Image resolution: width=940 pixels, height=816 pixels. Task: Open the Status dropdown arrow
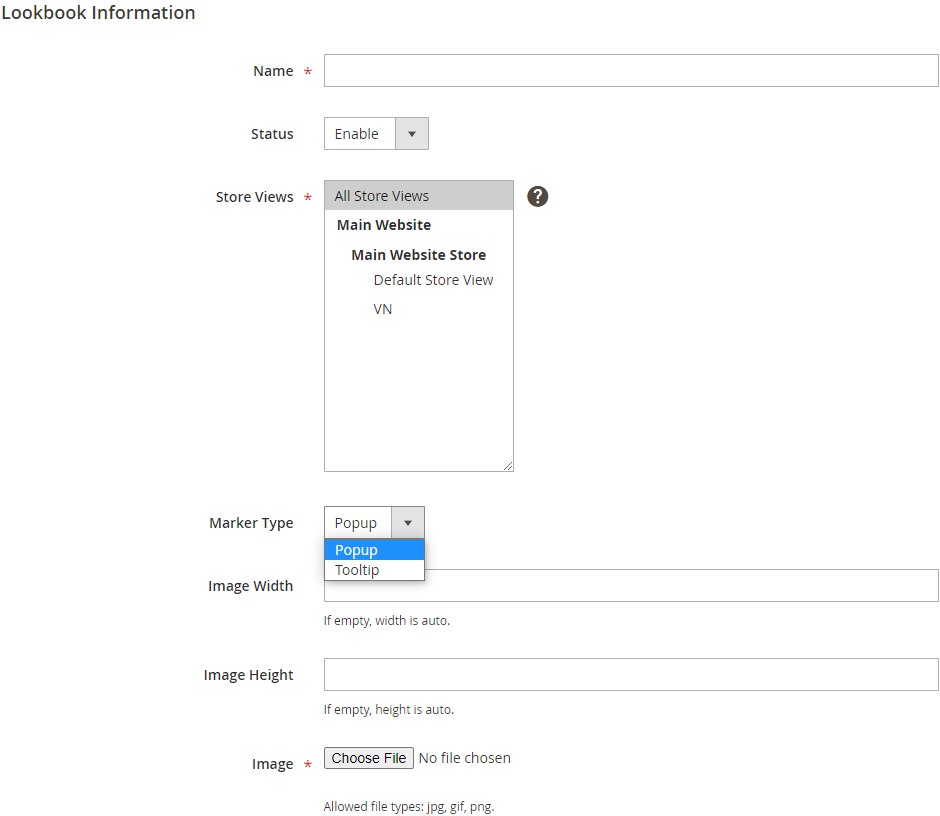click(x=412, y=134)
